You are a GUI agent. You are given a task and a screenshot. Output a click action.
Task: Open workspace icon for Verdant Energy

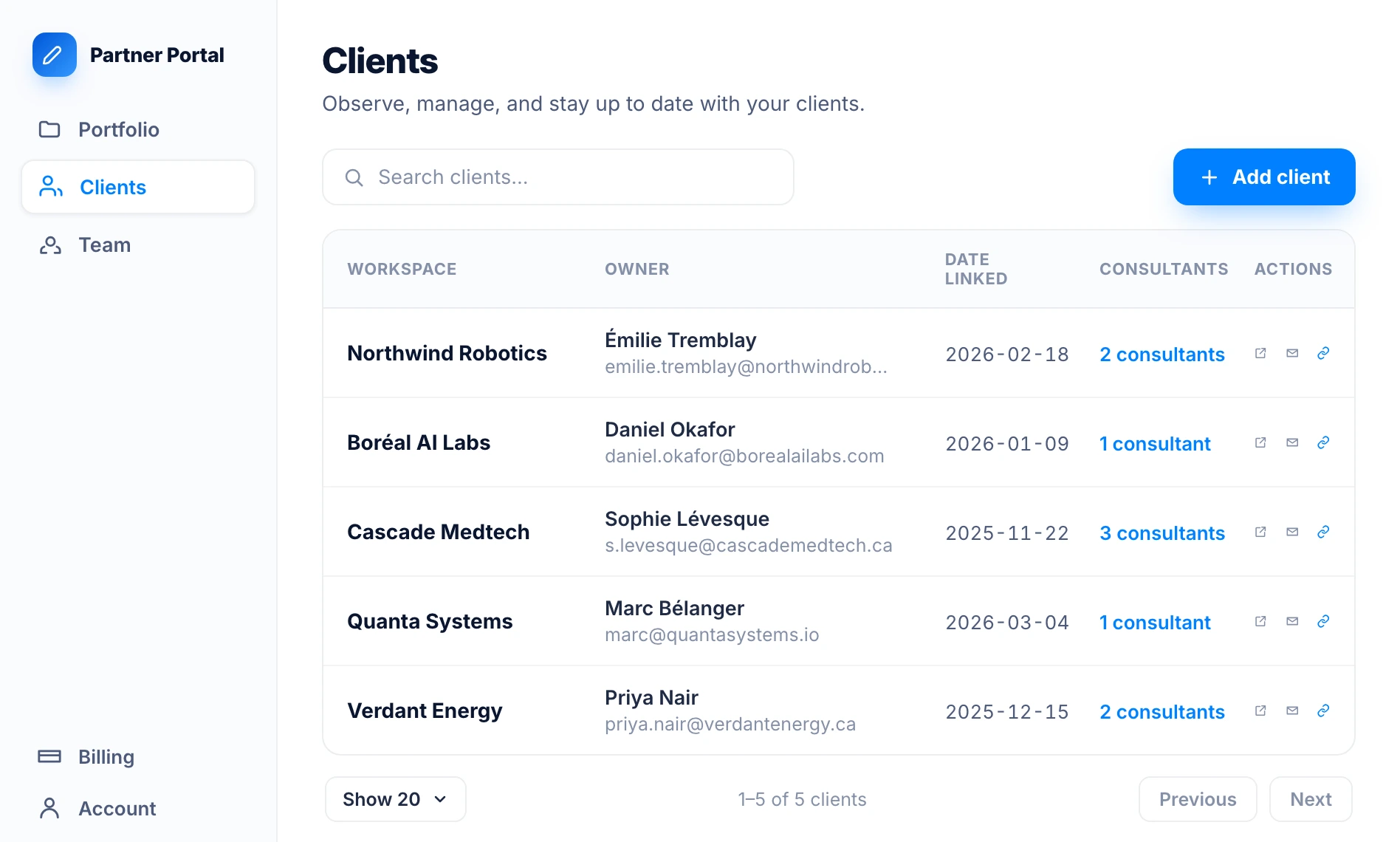(x=1260, y=711)
